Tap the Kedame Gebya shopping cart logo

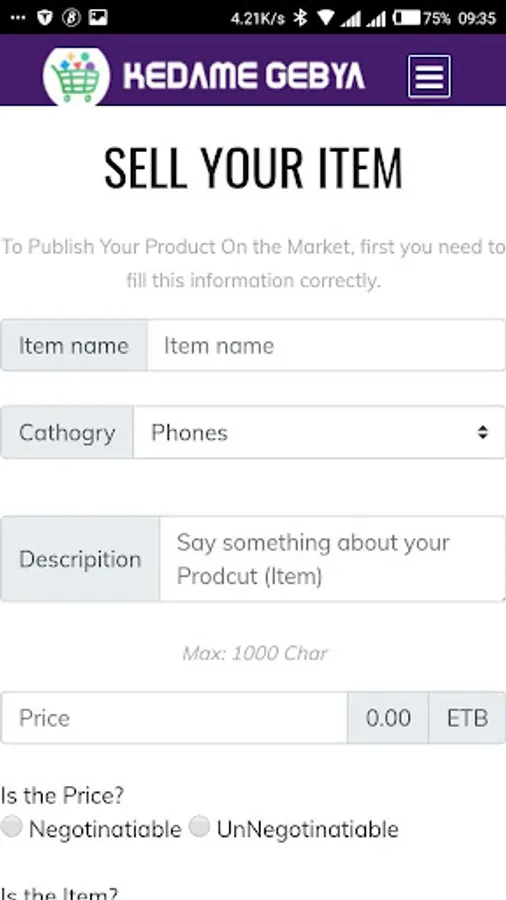click(x=76, y=76)
